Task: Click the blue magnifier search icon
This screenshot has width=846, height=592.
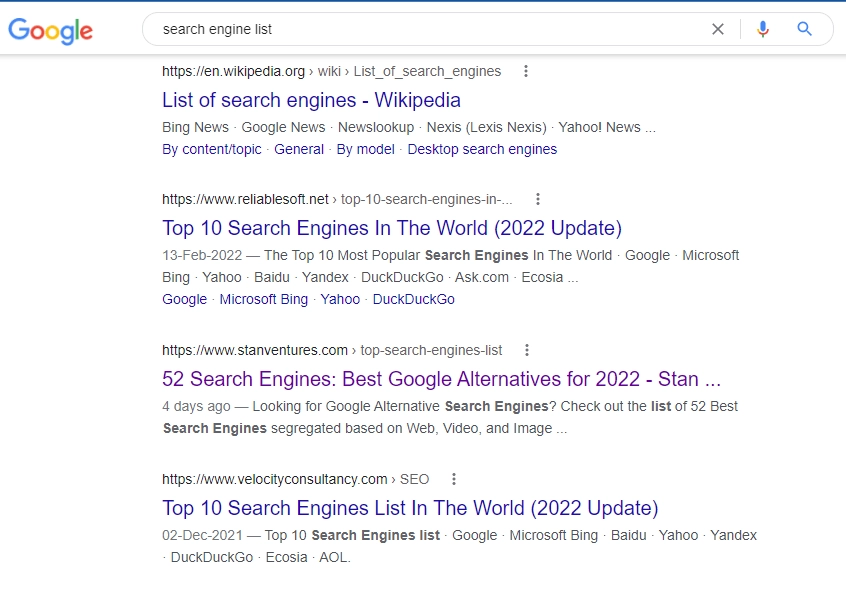Action: click(x=804, y=29)
